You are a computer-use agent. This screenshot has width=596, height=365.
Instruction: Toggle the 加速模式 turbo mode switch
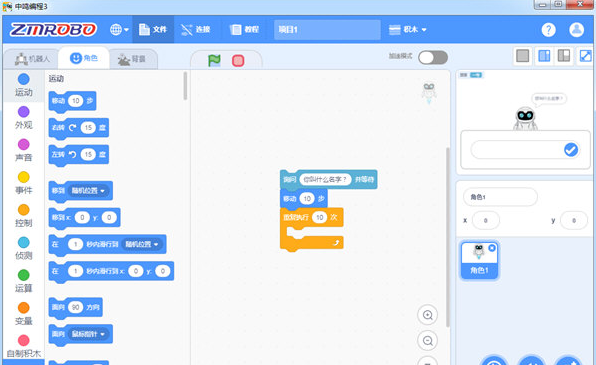433,57
